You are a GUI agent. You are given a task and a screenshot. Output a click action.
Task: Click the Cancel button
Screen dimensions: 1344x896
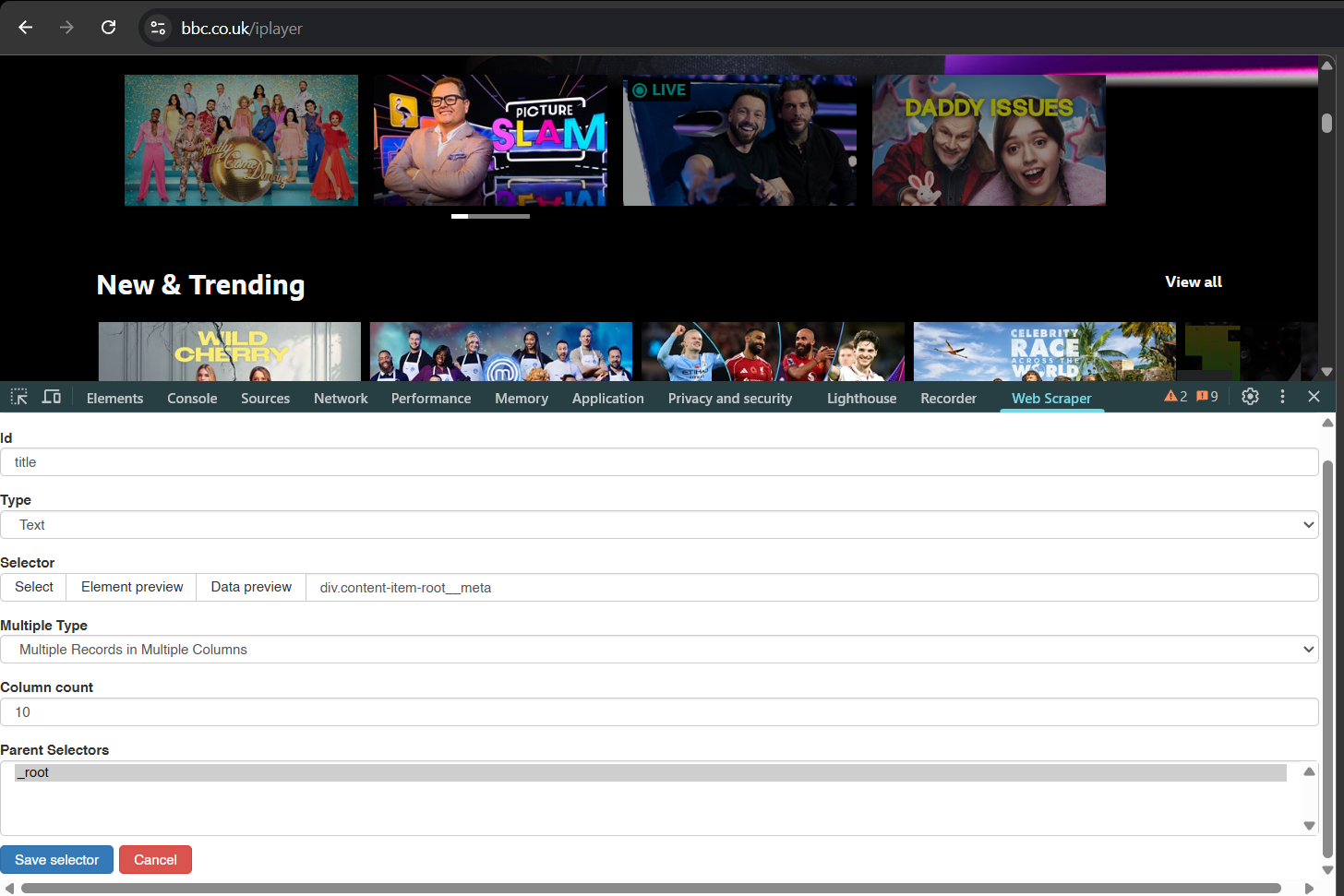[x=155, y=860]
